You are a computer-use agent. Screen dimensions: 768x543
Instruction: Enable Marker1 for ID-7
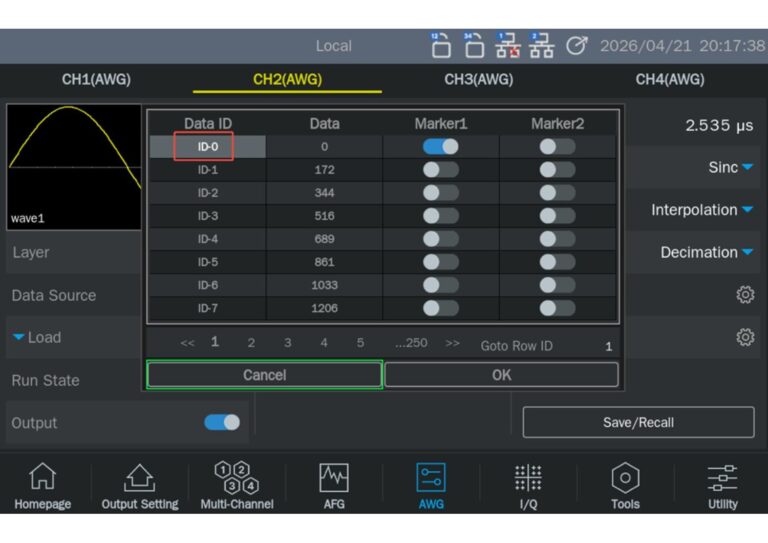tap(440, 308)
